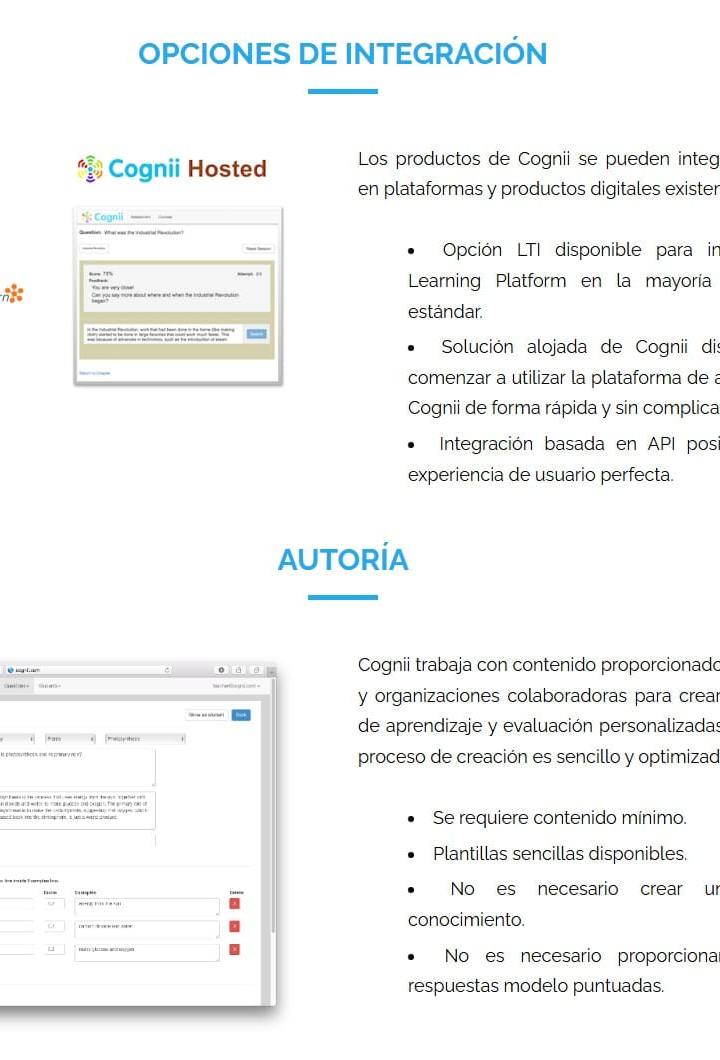Click the 'Opción LTI disponible' bullet text

(542, 250)
